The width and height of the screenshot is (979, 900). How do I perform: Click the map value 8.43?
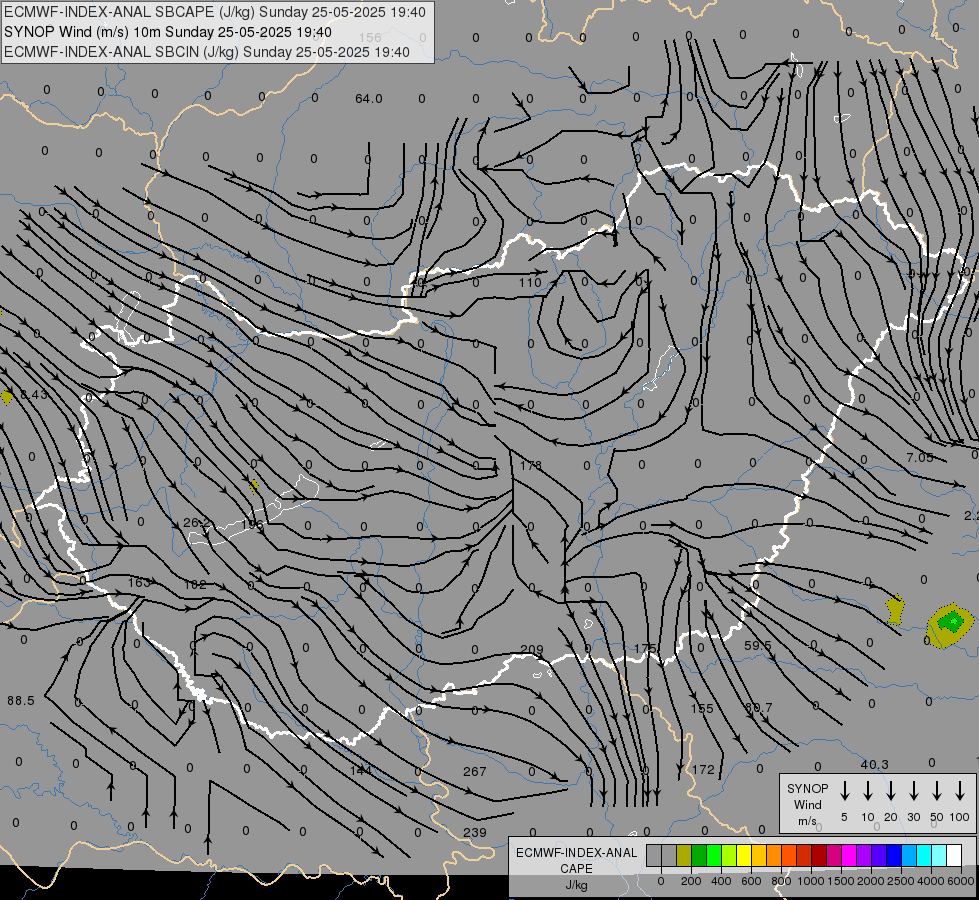click(x=34, y=394)
